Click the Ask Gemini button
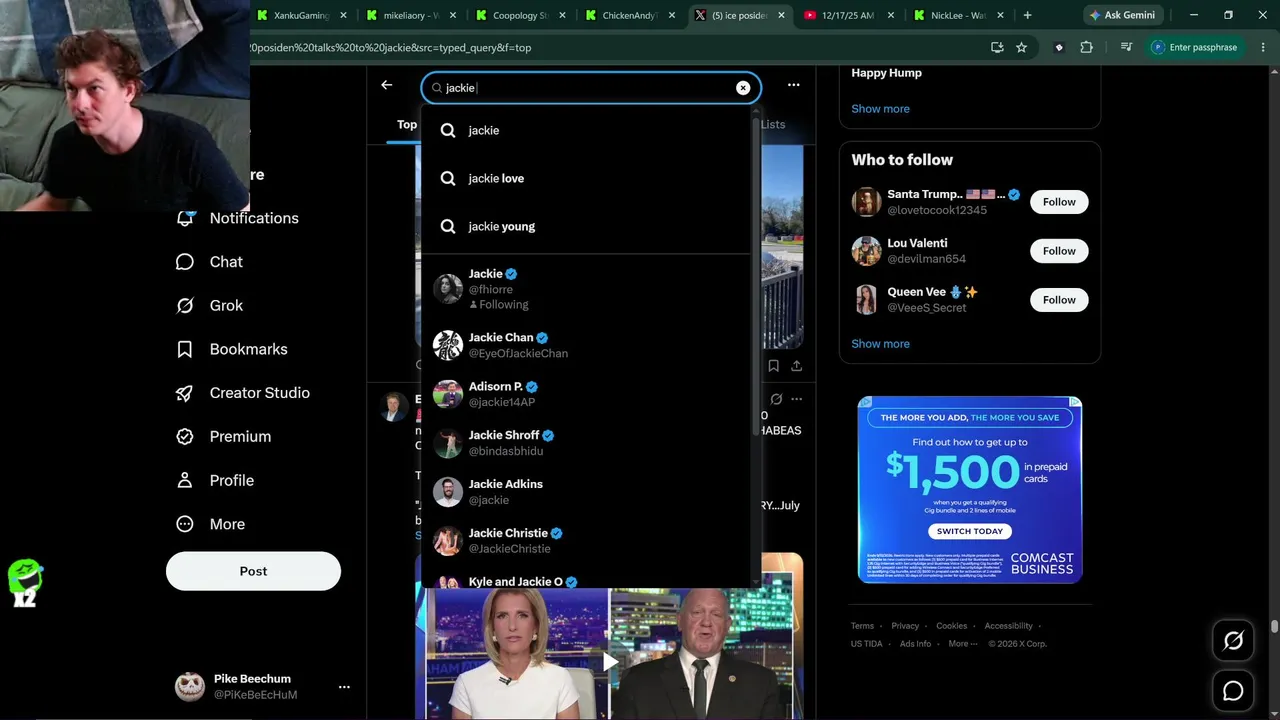Image resolution: width=1280 pixels, height=720 pixels. click(1122, 15)
